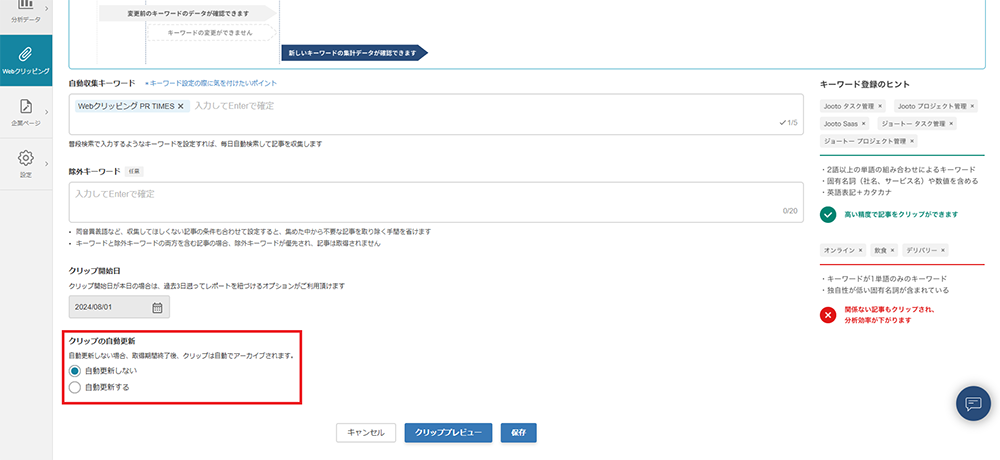
Task: Click the 2024/08/01 date field
Action: [119, 307]
